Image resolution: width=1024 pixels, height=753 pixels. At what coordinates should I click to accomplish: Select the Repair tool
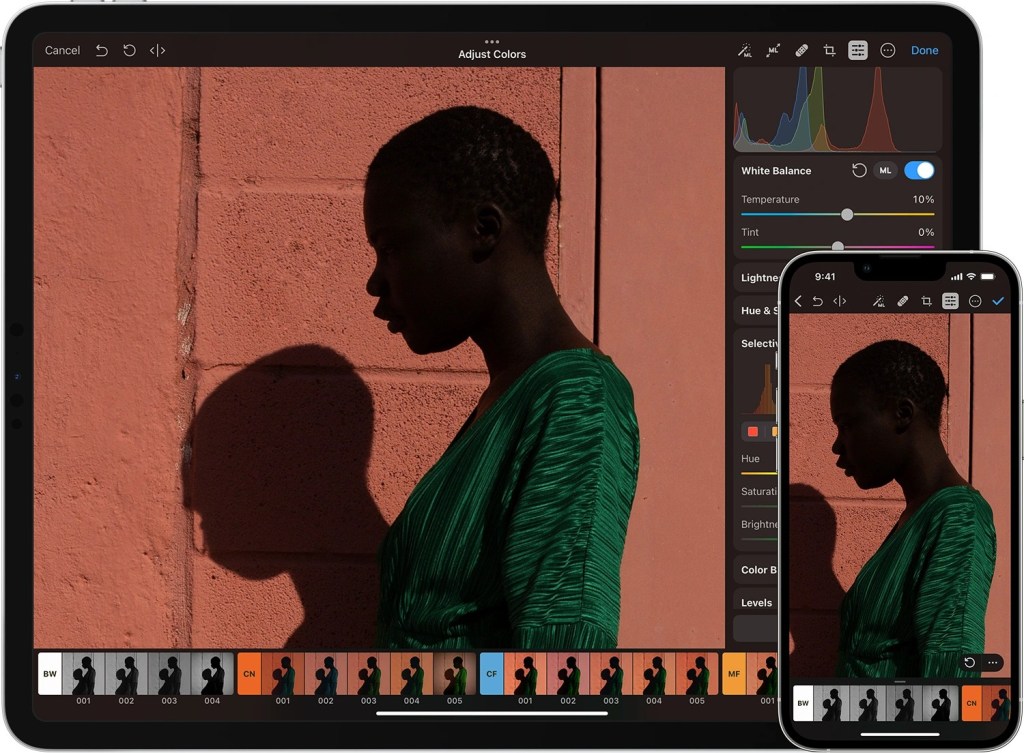(801, 50)
